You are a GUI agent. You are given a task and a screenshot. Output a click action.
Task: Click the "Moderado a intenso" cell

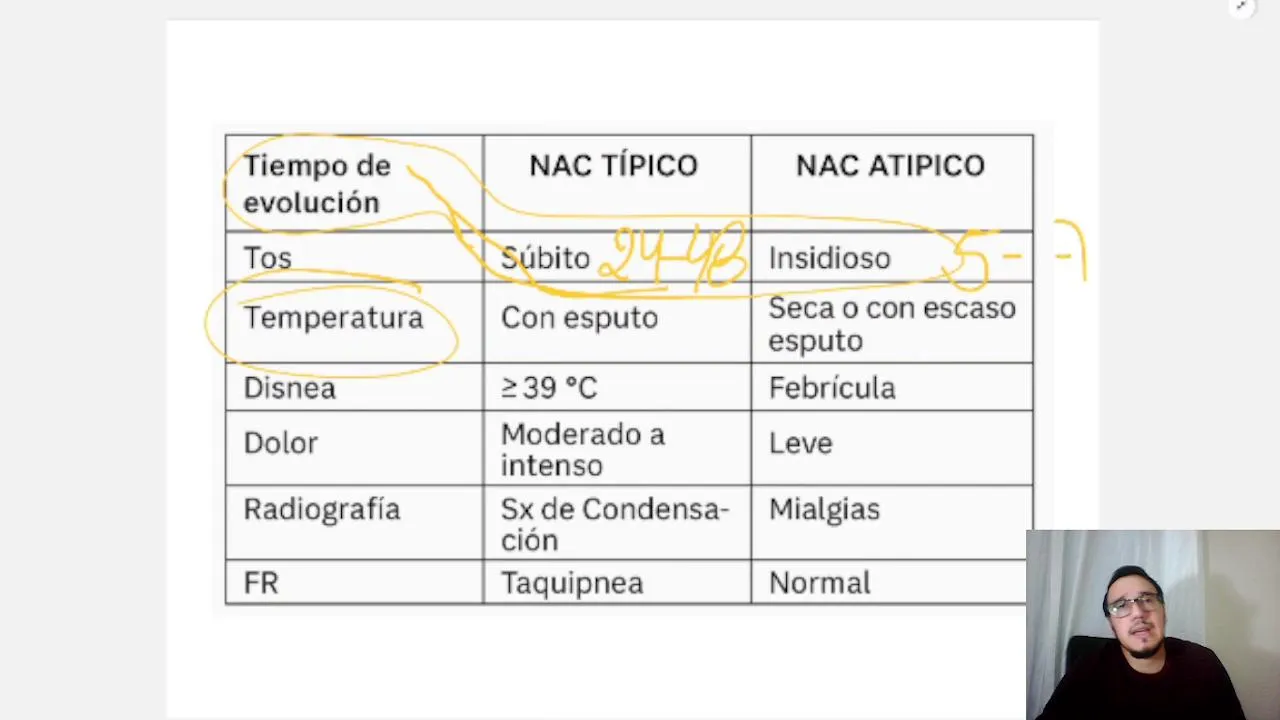pyautogui.click(x=582, y=450)
